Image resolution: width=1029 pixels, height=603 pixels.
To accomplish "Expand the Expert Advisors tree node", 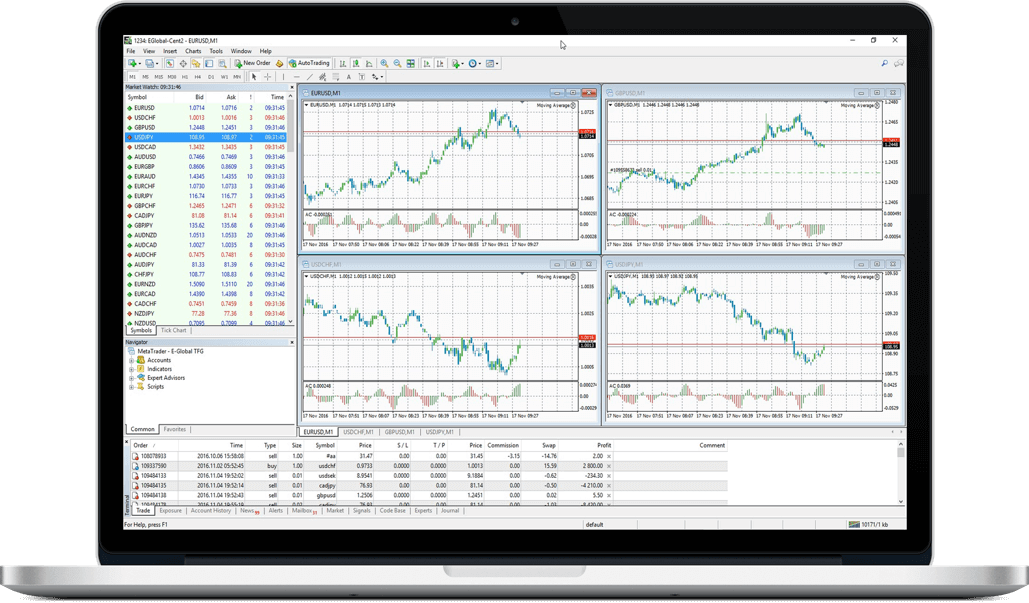I will 131,377.
